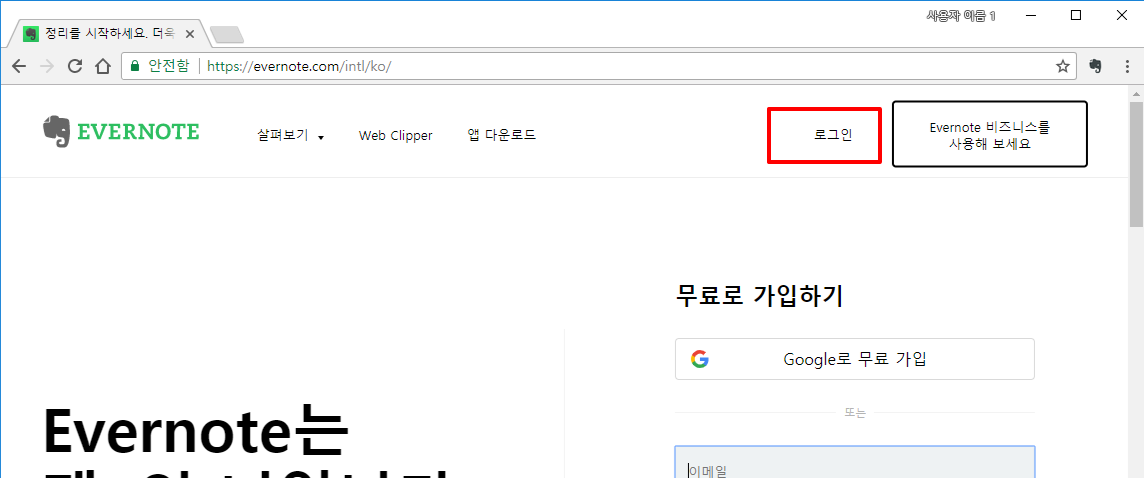
Task: Open the Evernote Web Clipper extension icon
Action: (1094, 66)
